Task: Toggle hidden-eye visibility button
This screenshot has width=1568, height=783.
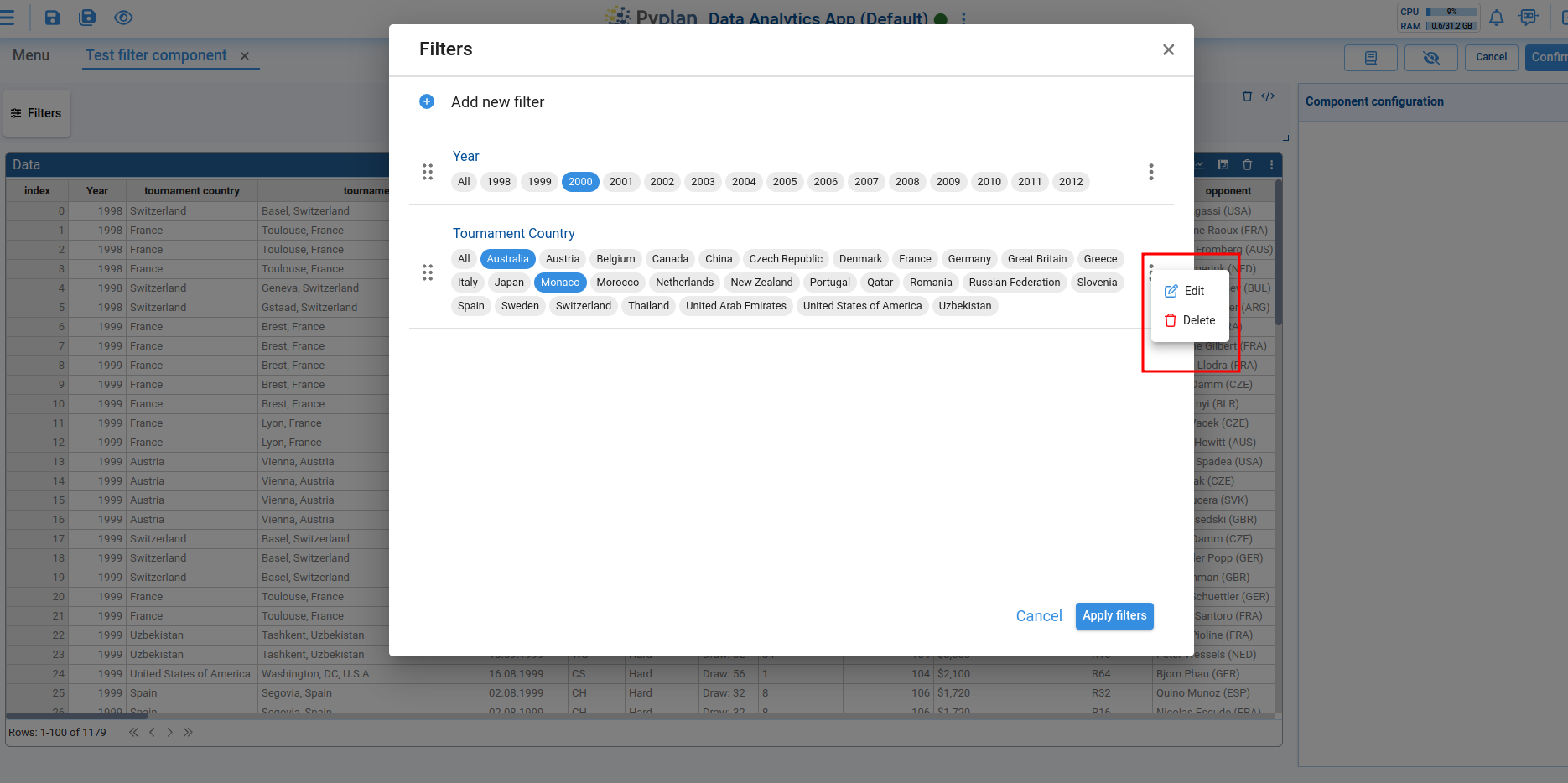Action: pos(1431,58)
